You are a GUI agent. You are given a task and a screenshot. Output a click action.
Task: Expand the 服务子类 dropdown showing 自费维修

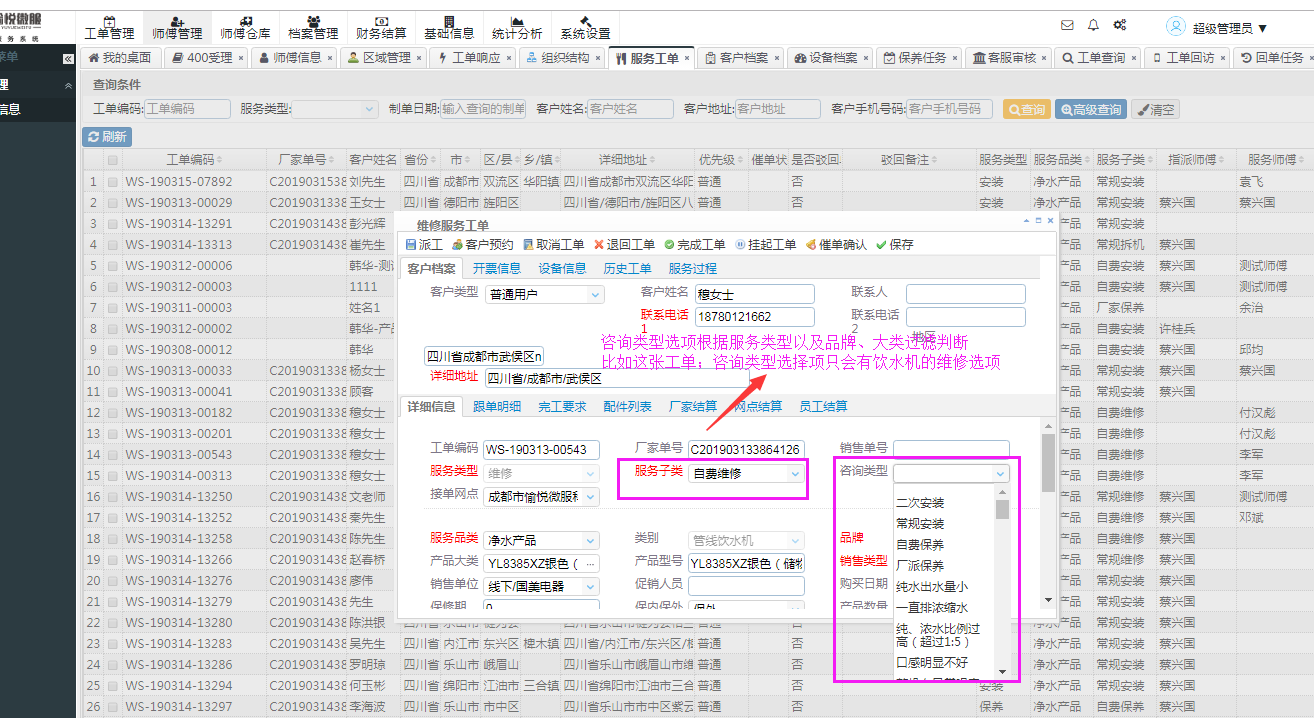point(796,473)
